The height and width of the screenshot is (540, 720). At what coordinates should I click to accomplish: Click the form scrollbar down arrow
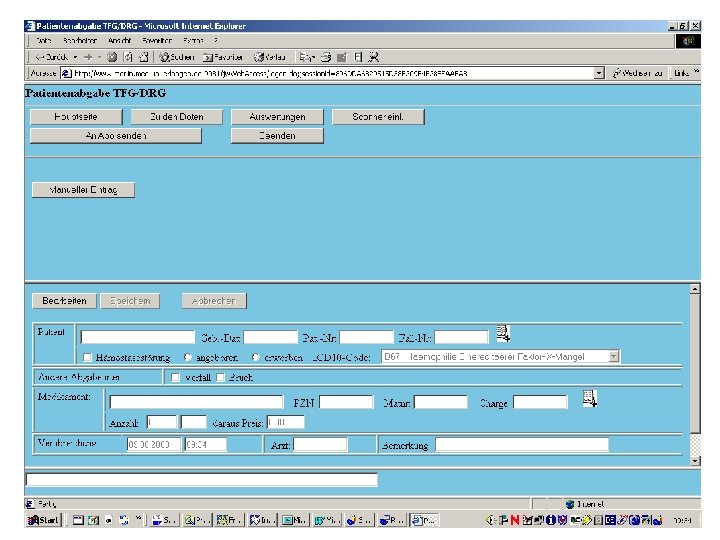tap(695, 461)
